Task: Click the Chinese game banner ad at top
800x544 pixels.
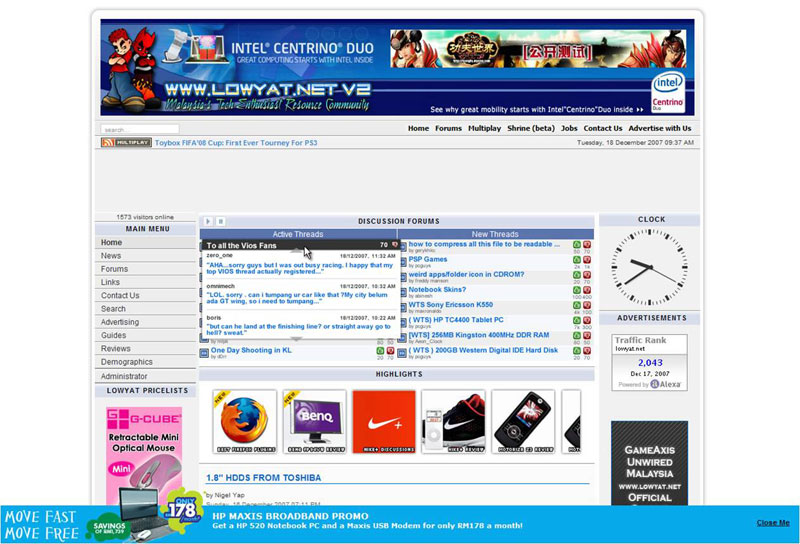Action: pyautogui.click(x=538, y=49)
